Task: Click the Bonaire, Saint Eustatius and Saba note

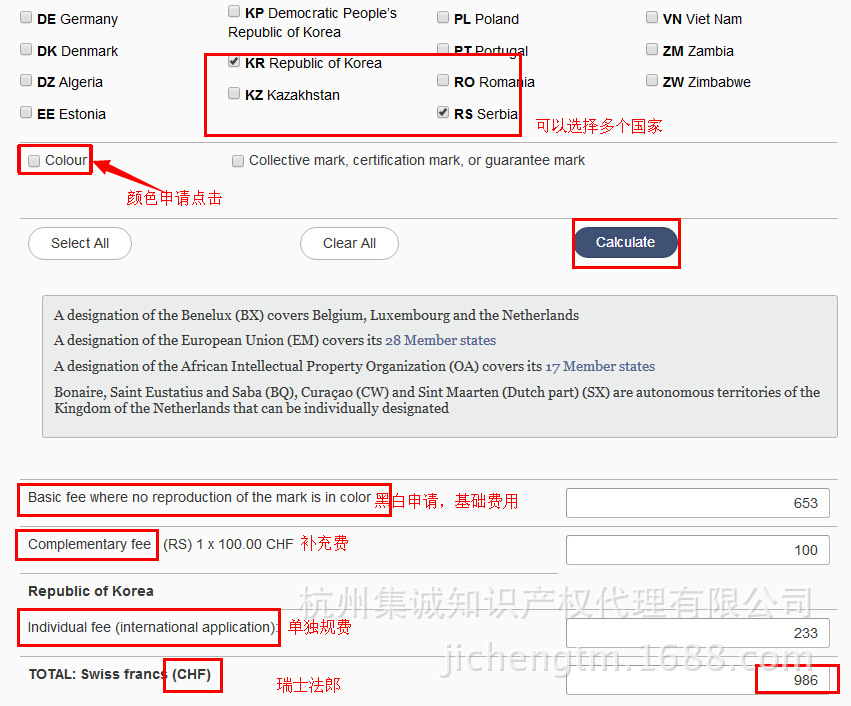Action: (437, 400)
